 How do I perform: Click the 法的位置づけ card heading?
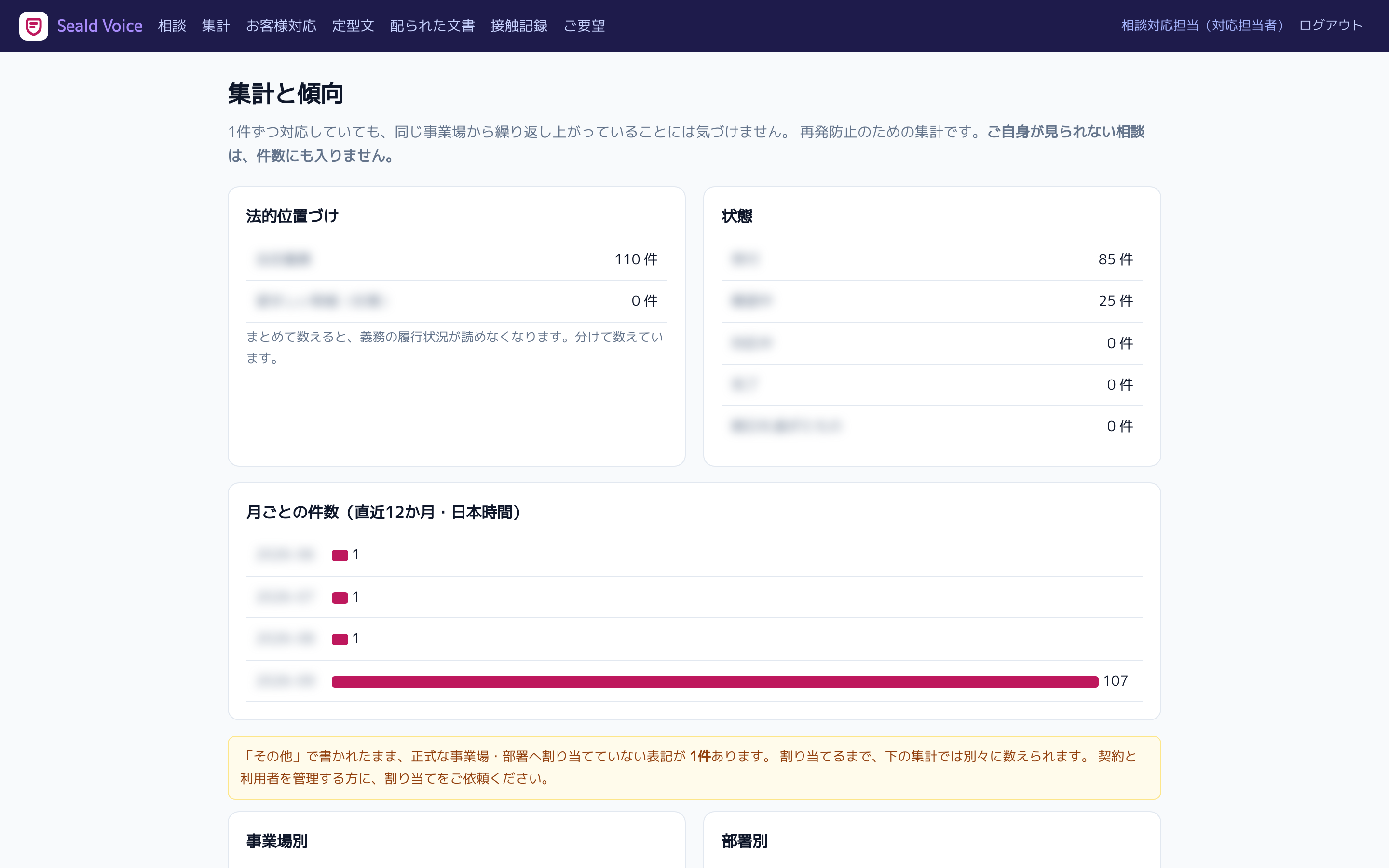293,217
